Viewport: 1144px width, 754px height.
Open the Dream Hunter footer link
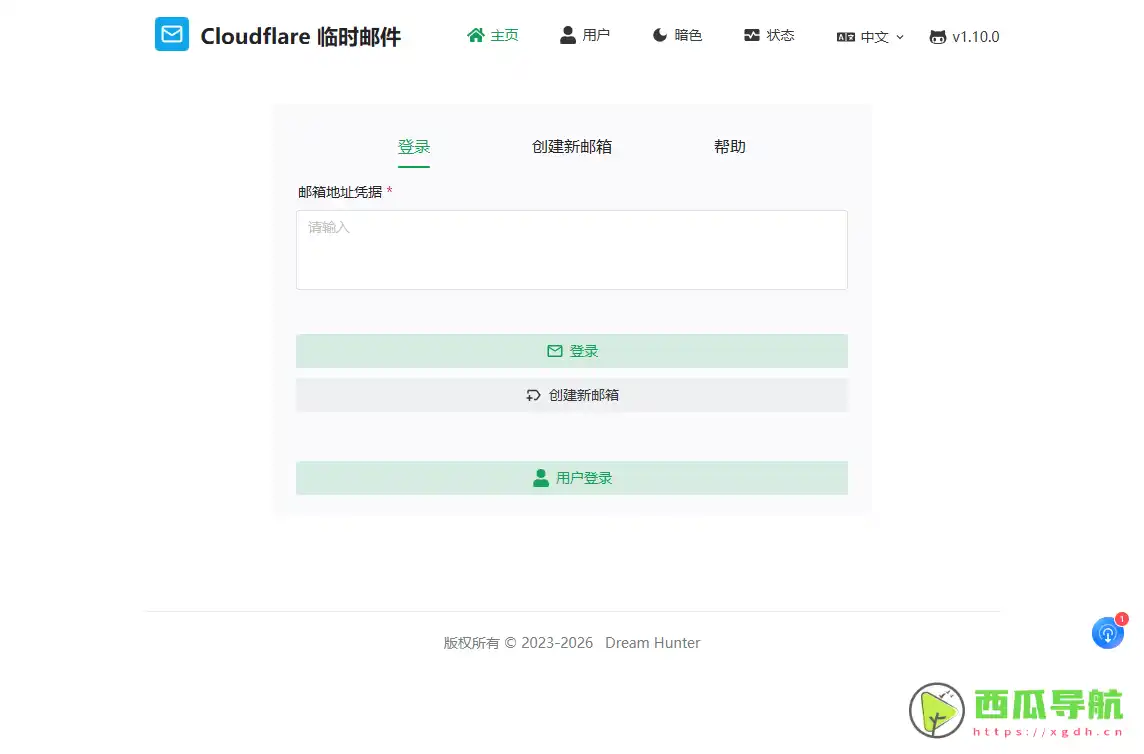pyautogui.click(x=652, y=643)
